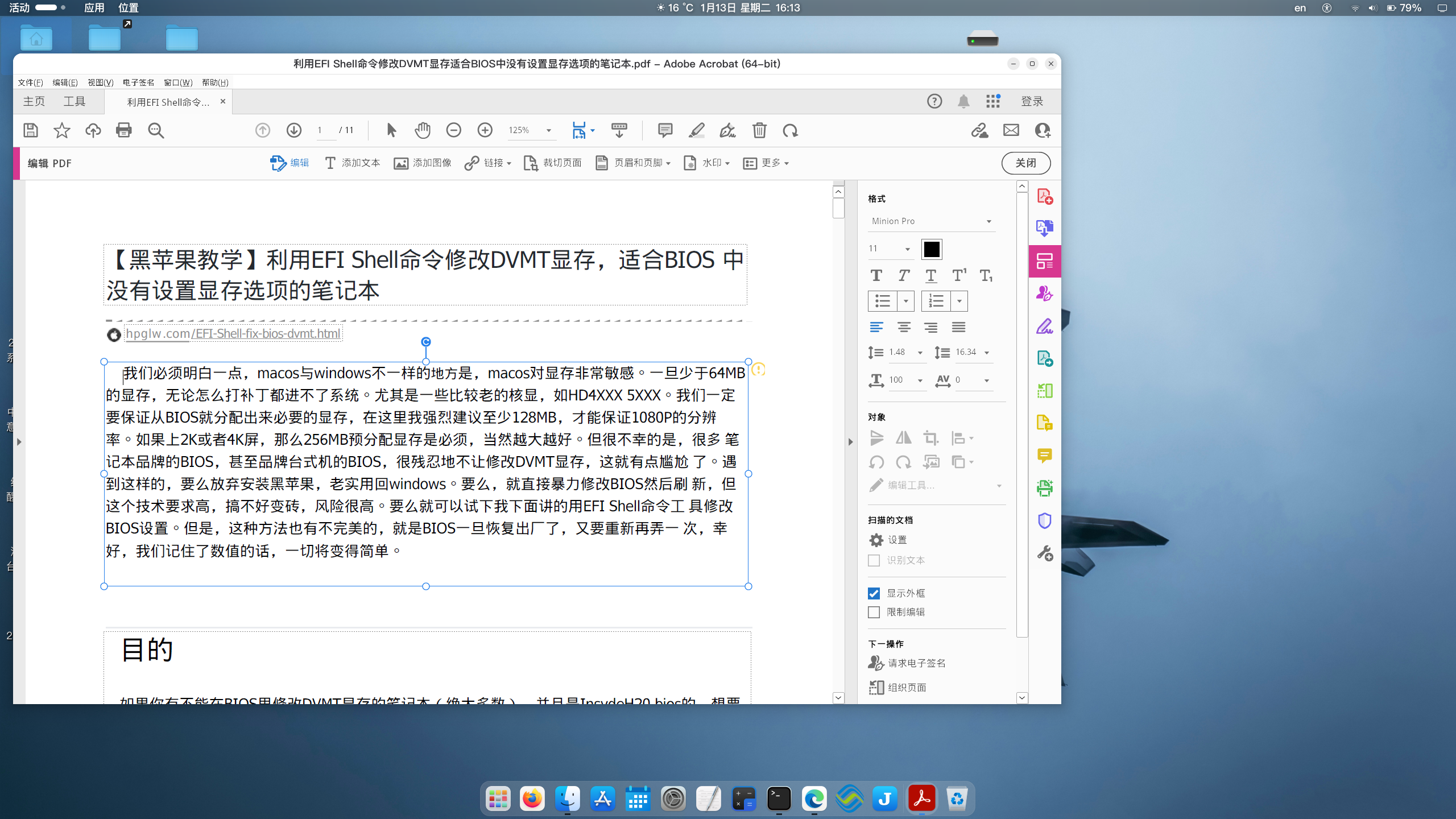This screenshot has height=819, width=1456.
Task: Select the Hand tool in the toolbar
Action: pos(423,130)
